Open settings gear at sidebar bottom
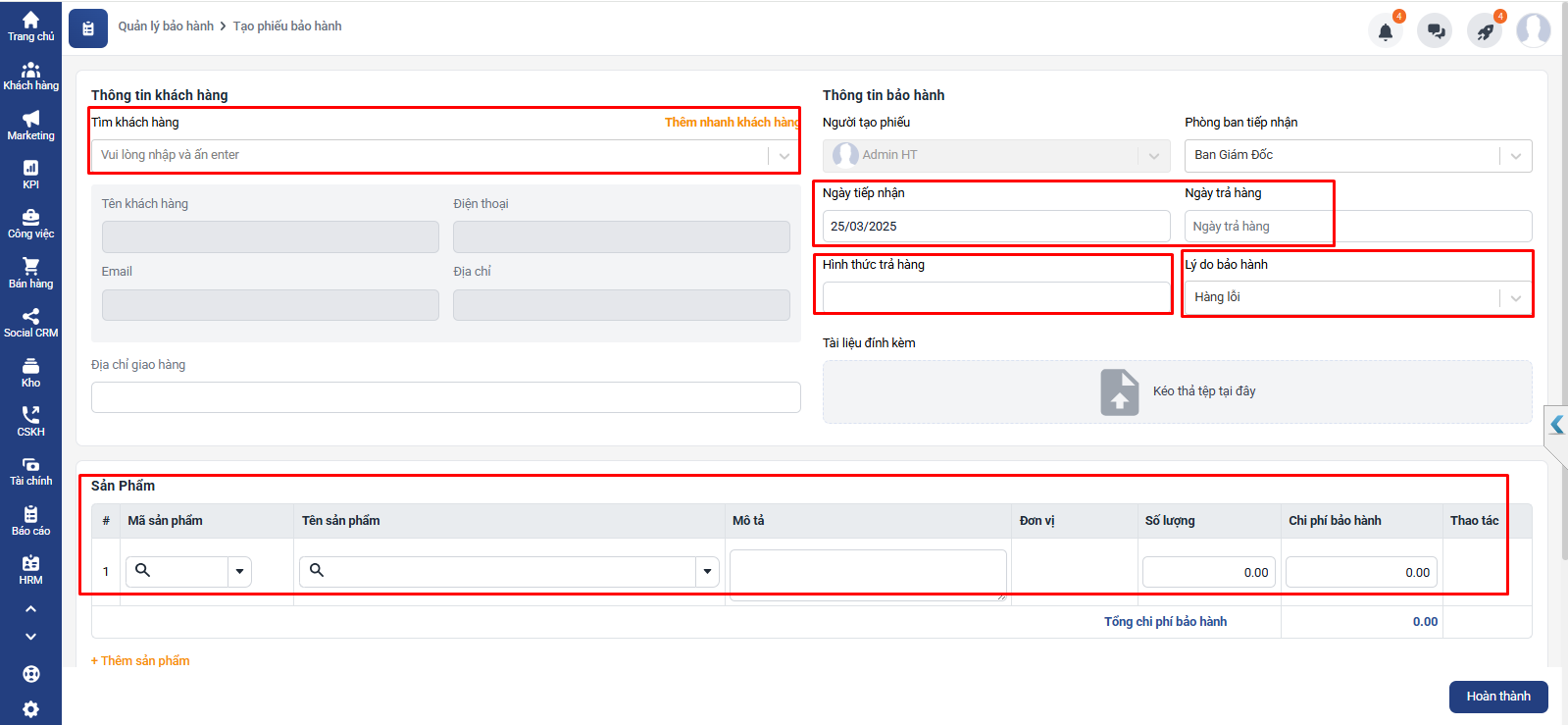The width and height of the screenshot is (1568, 725). (x=30, y=708)
